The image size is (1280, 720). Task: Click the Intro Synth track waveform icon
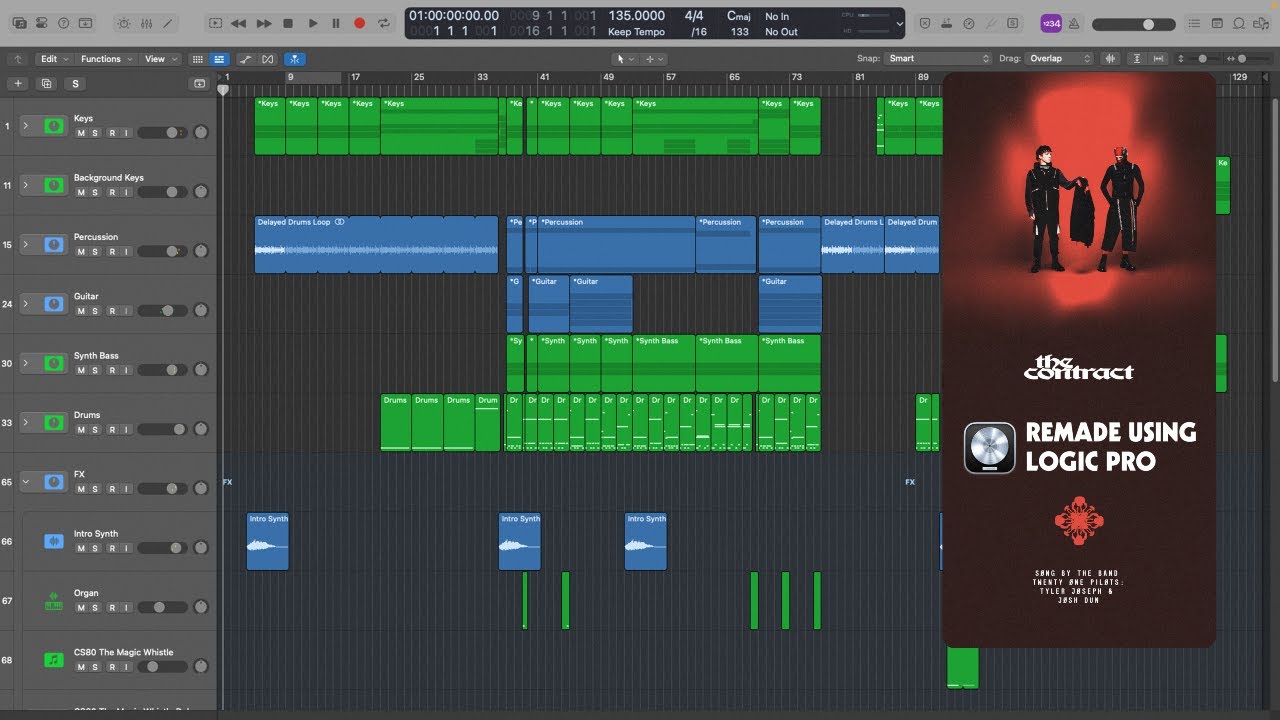[54, 541]
